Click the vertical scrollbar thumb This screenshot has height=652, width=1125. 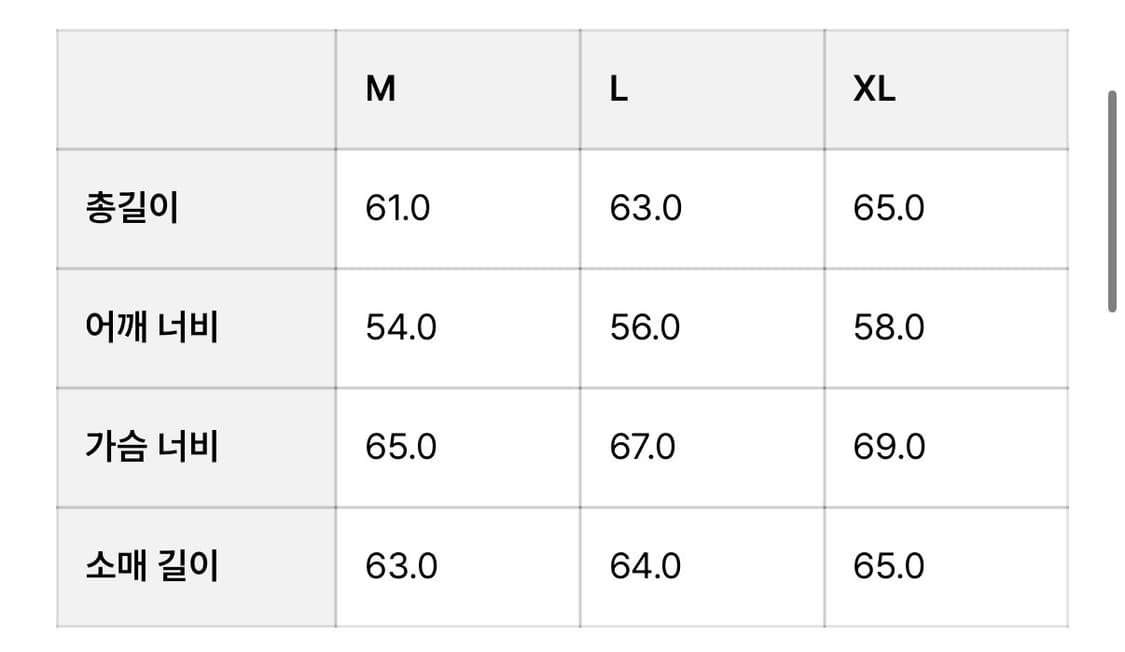(x=1111, y=201)
